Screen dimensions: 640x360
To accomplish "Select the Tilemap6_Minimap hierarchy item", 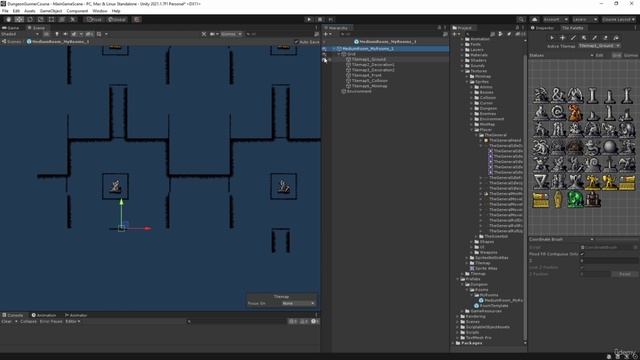I will tap(369, 86).
